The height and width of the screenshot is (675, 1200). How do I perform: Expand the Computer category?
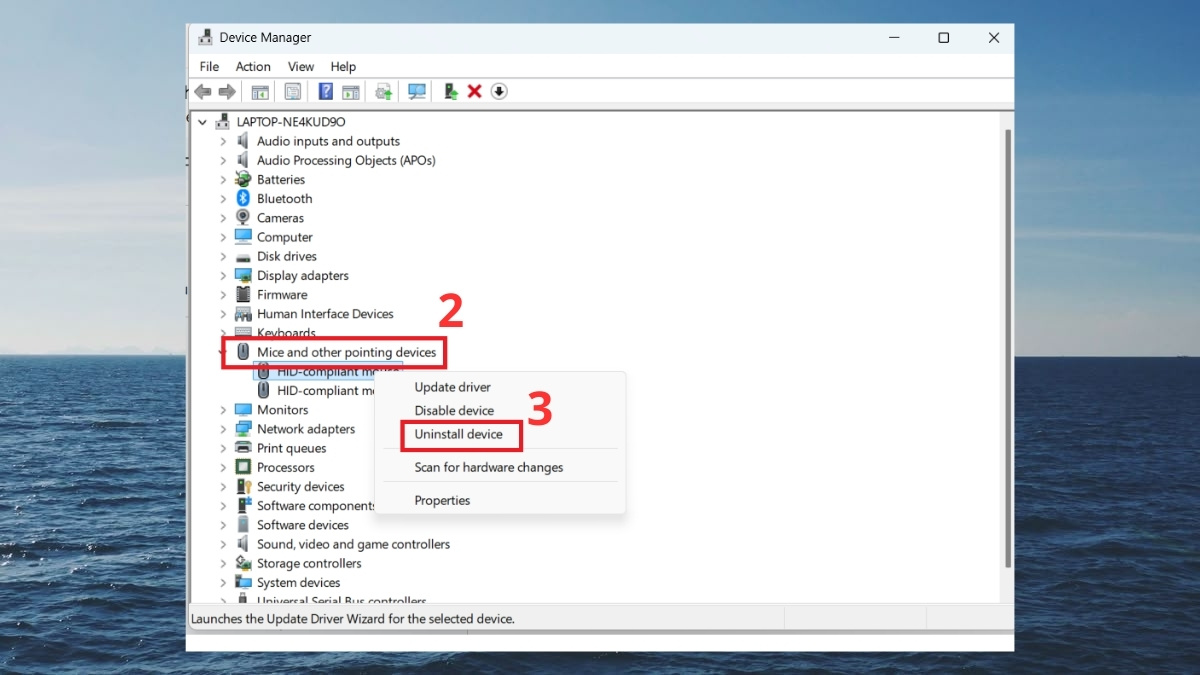pos(223,238)
